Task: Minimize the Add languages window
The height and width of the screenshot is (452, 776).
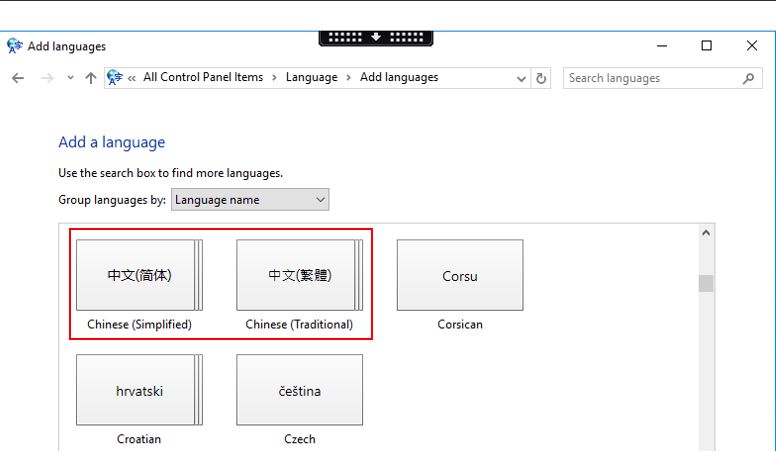Action: click(662, 46)
